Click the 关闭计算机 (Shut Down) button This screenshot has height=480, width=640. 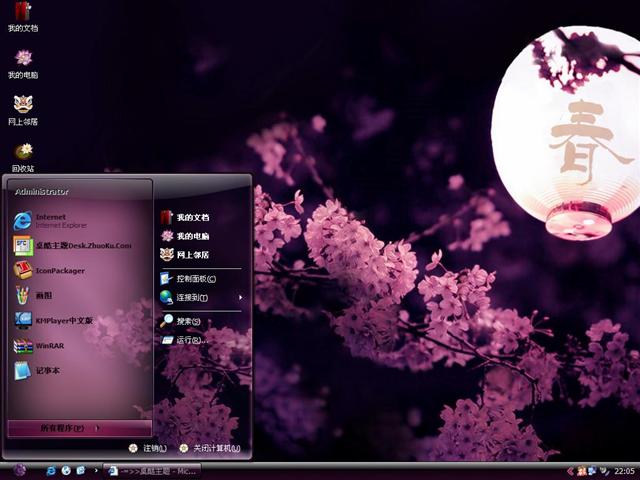(210, 448)
